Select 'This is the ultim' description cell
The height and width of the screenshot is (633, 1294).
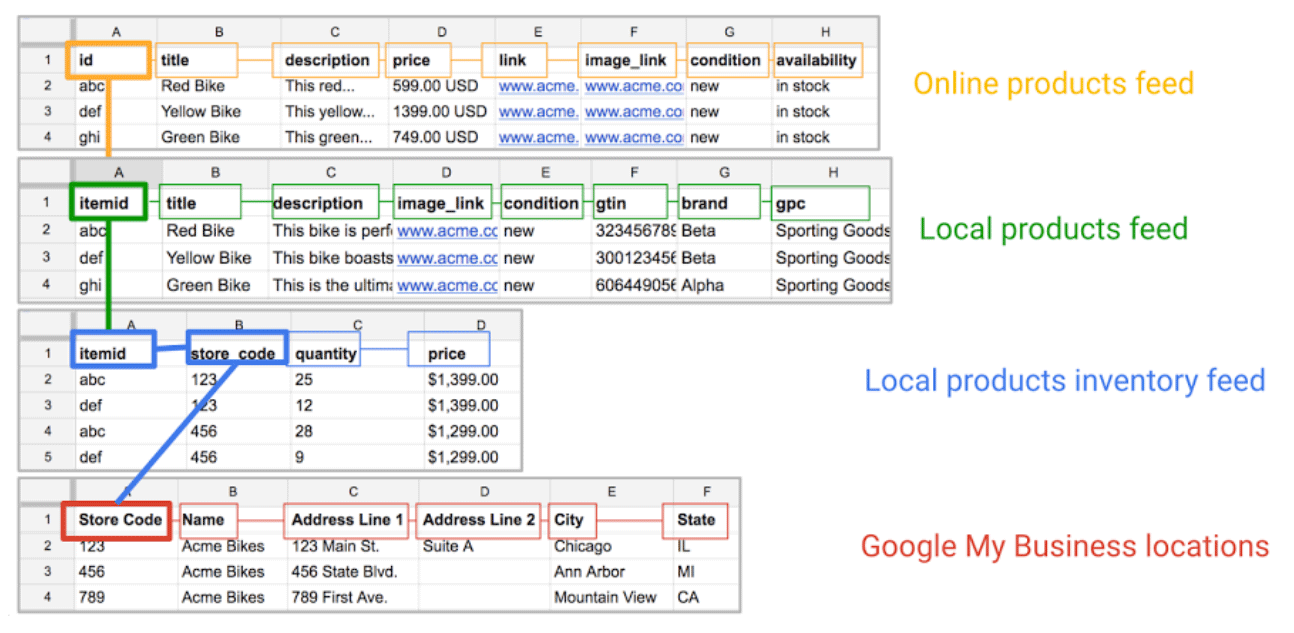point(330,285)
